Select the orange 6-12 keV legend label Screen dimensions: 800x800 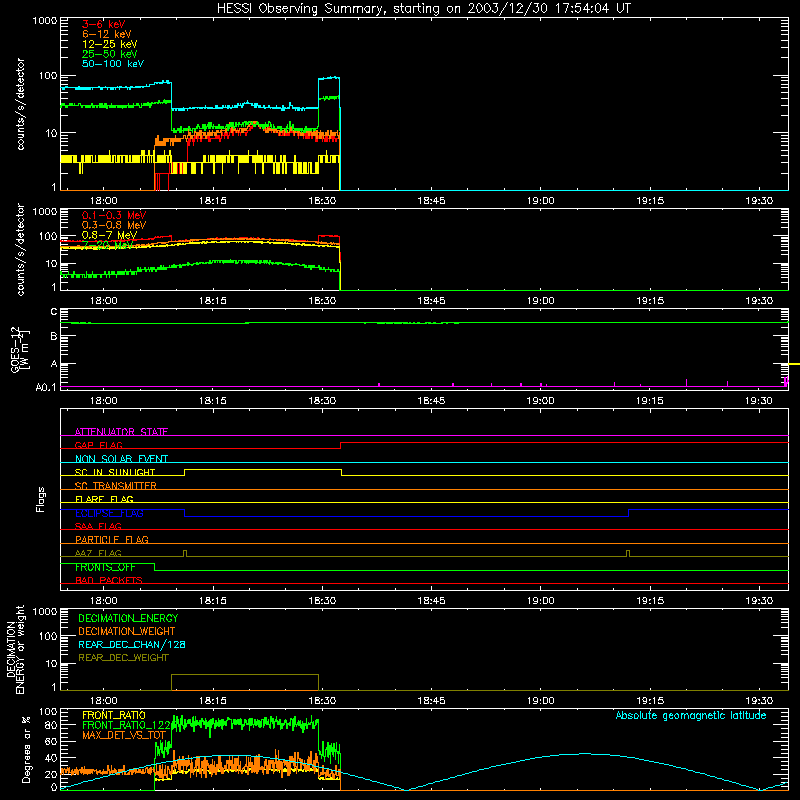click(106, 34)
